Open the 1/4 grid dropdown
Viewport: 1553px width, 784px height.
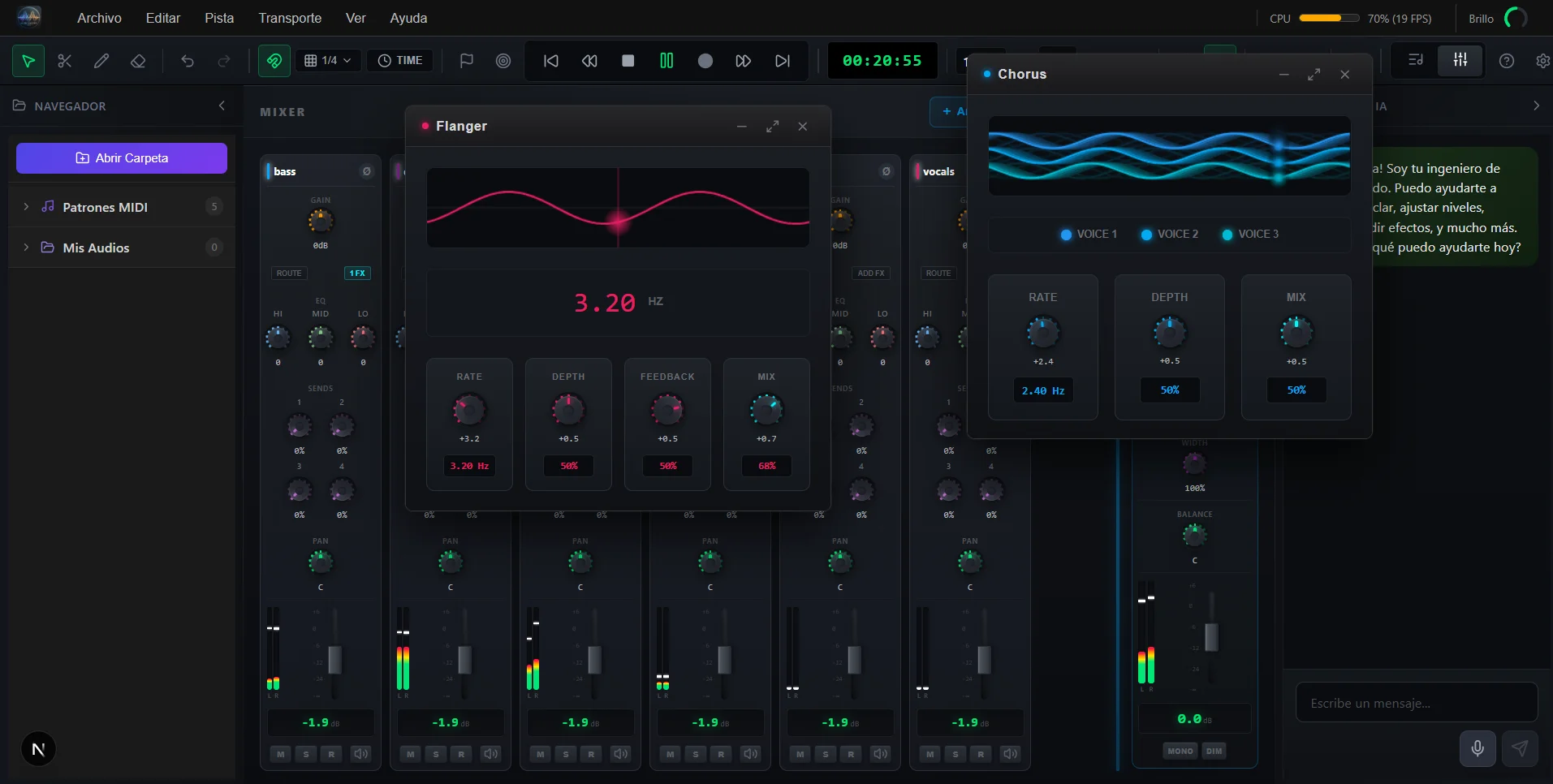pyautogui.click(x=328, y=61)
